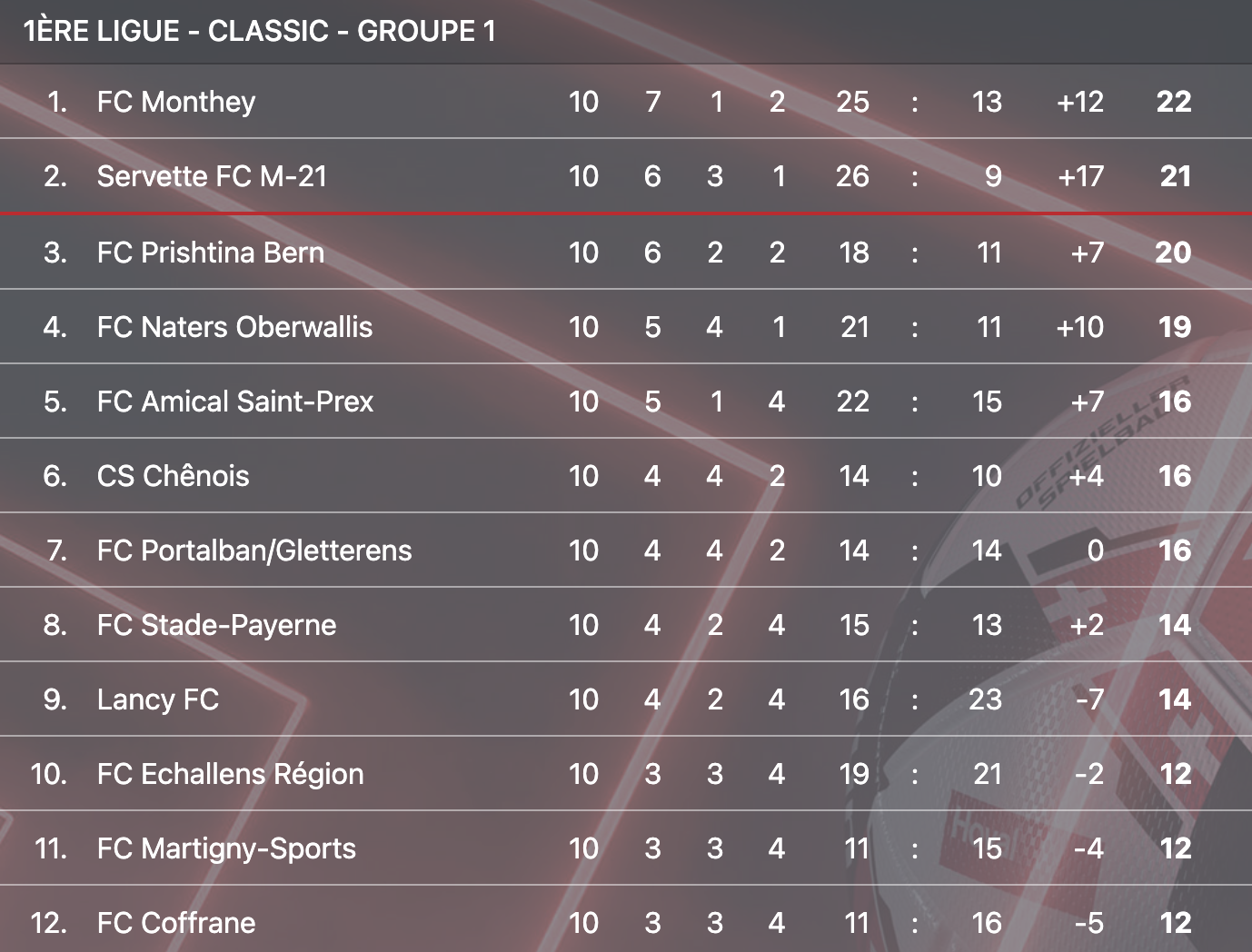Click FC Coffrane's -5 goal difference
This screenshot has height=952, width=1252.
[1088, 923]
